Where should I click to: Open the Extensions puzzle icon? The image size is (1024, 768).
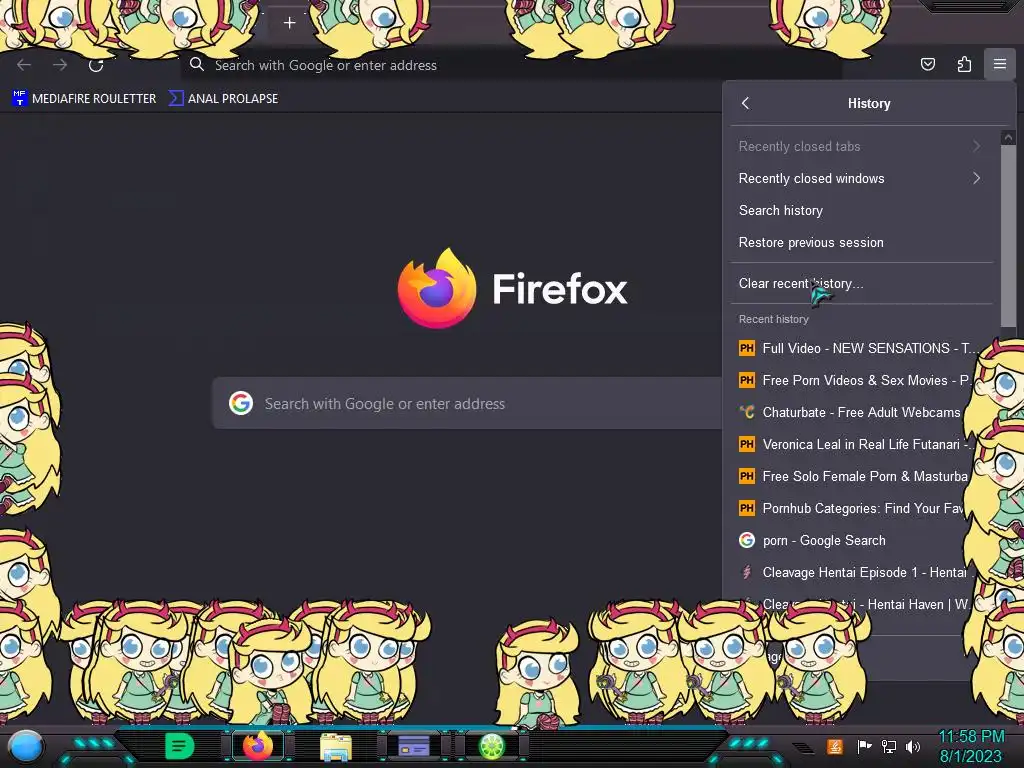coord(964,64)
